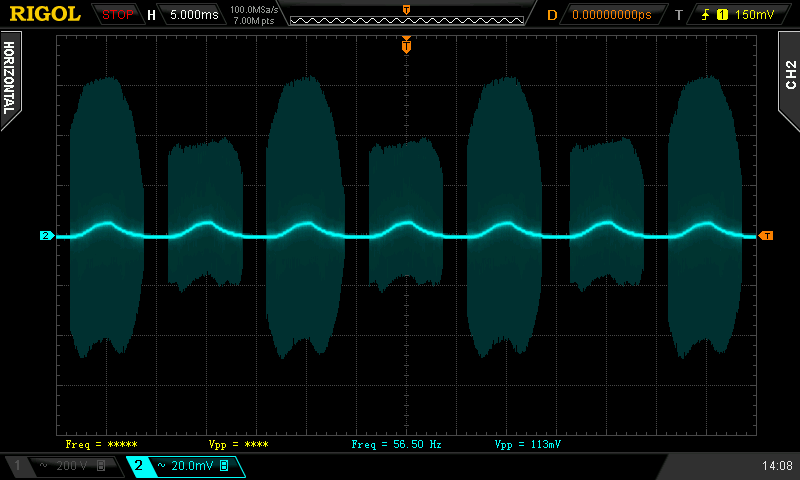Image resolution: width=800 pixels, height=480 pixels.
Task: Click the red STOP status indicator
Action: coord(118,15)
